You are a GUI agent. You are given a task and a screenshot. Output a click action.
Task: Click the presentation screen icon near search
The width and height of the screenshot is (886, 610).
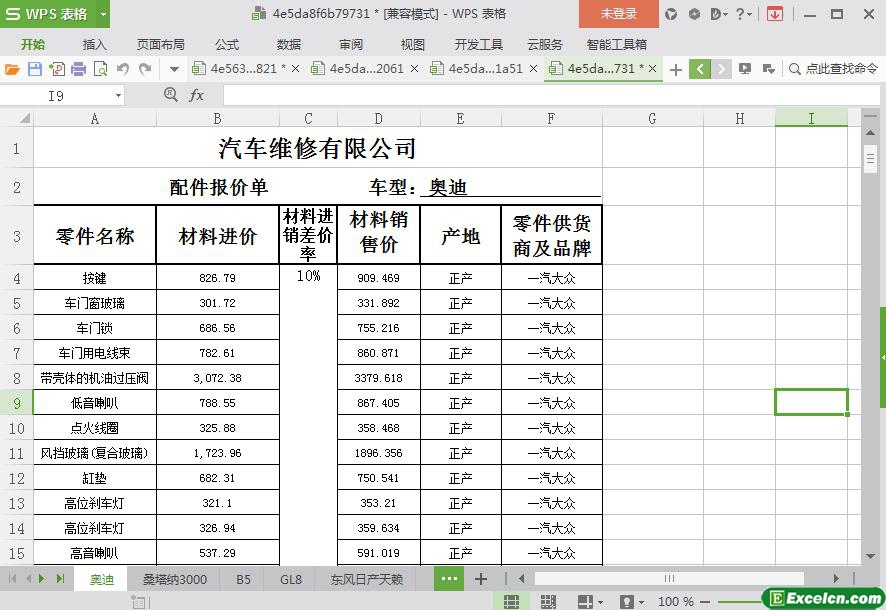click(745, 69)
